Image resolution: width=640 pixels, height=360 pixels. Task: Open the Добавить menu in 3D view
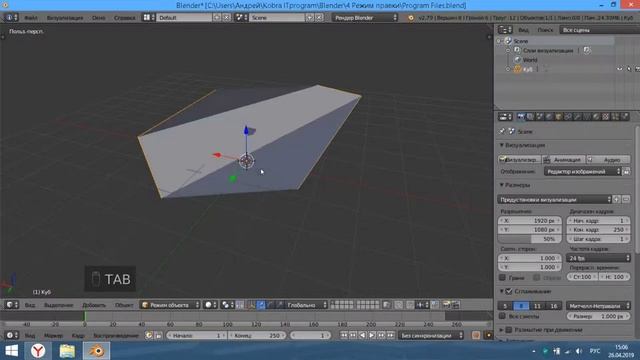coord(94,305)
